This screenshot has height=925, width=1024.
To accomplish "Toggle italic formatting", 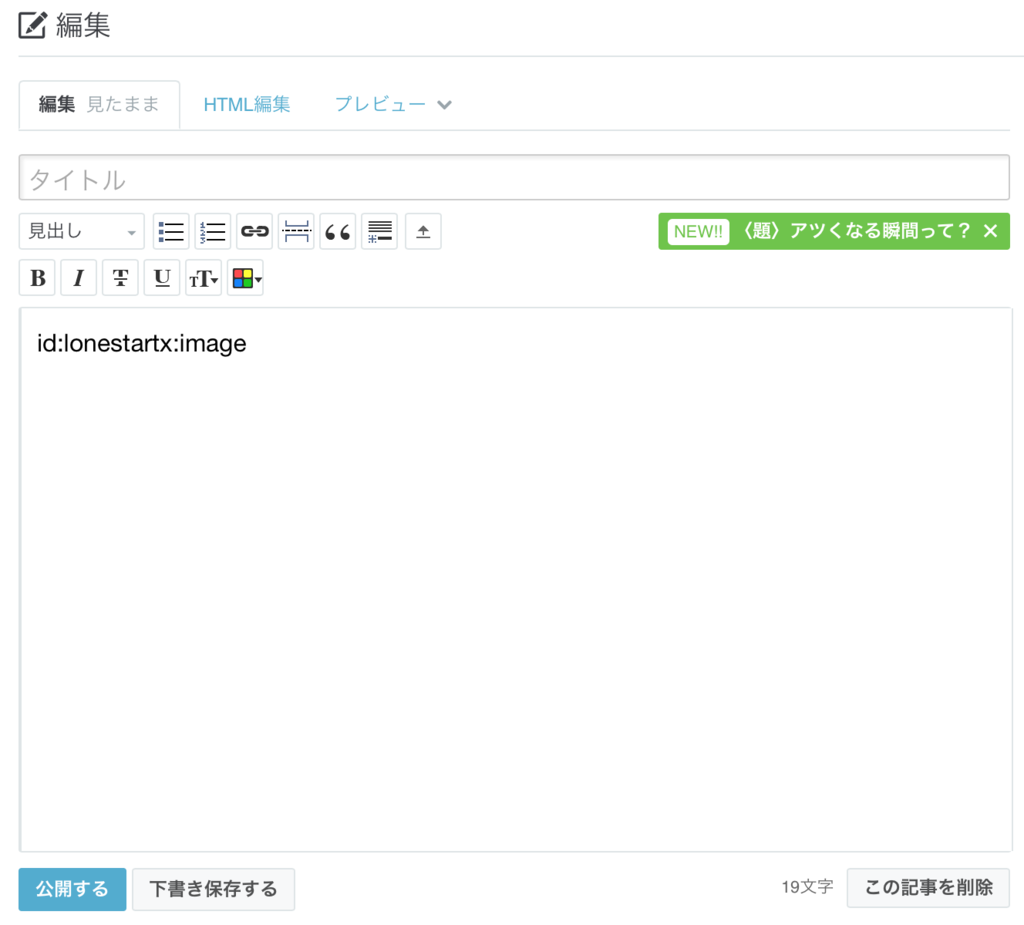I will 78,277.
